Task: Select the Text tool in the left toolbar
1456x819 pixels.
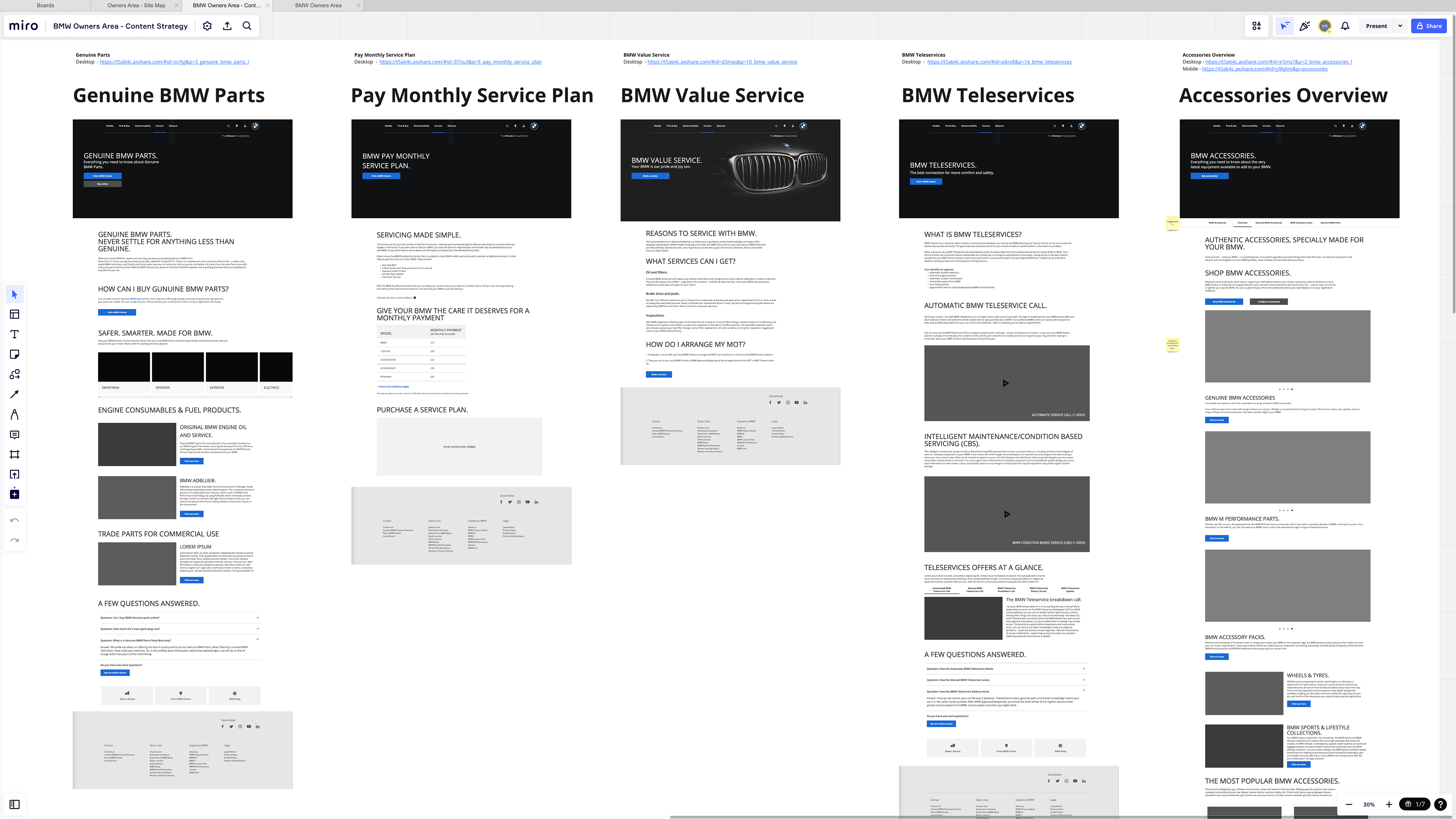Action: point(15,334)
